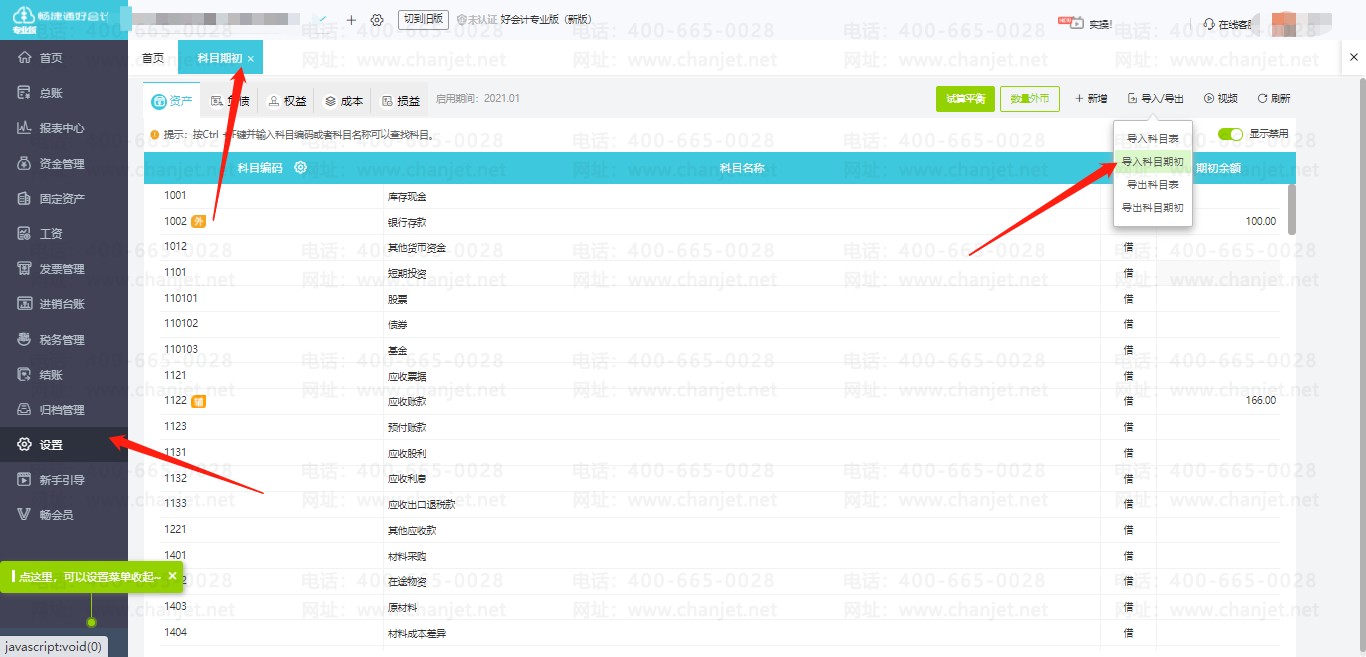The image size is (1366, 657).
Task: Open the 视频 tutorial
Action: [1220, 99]
